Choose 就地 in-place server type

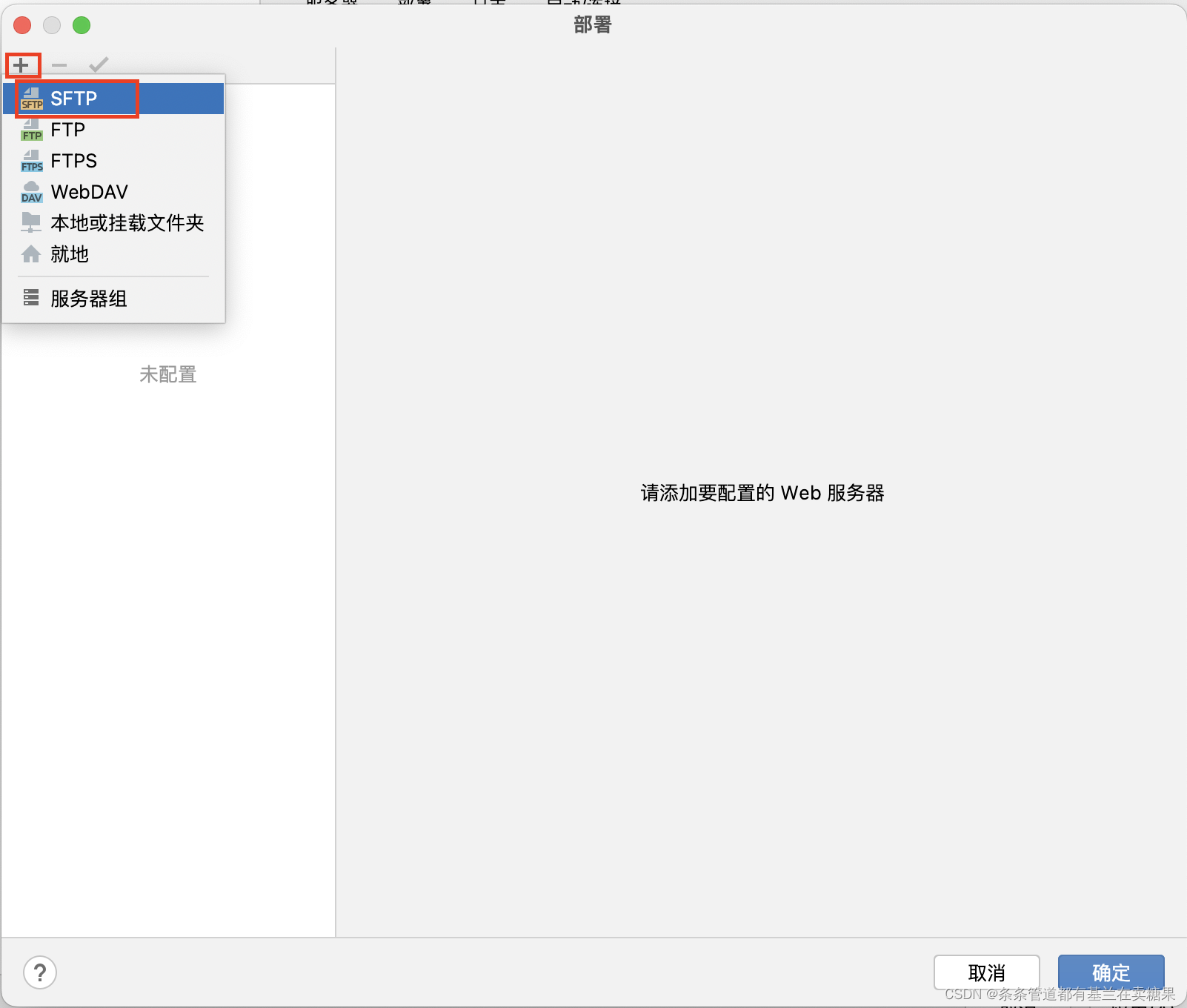[x=113, y=254]
